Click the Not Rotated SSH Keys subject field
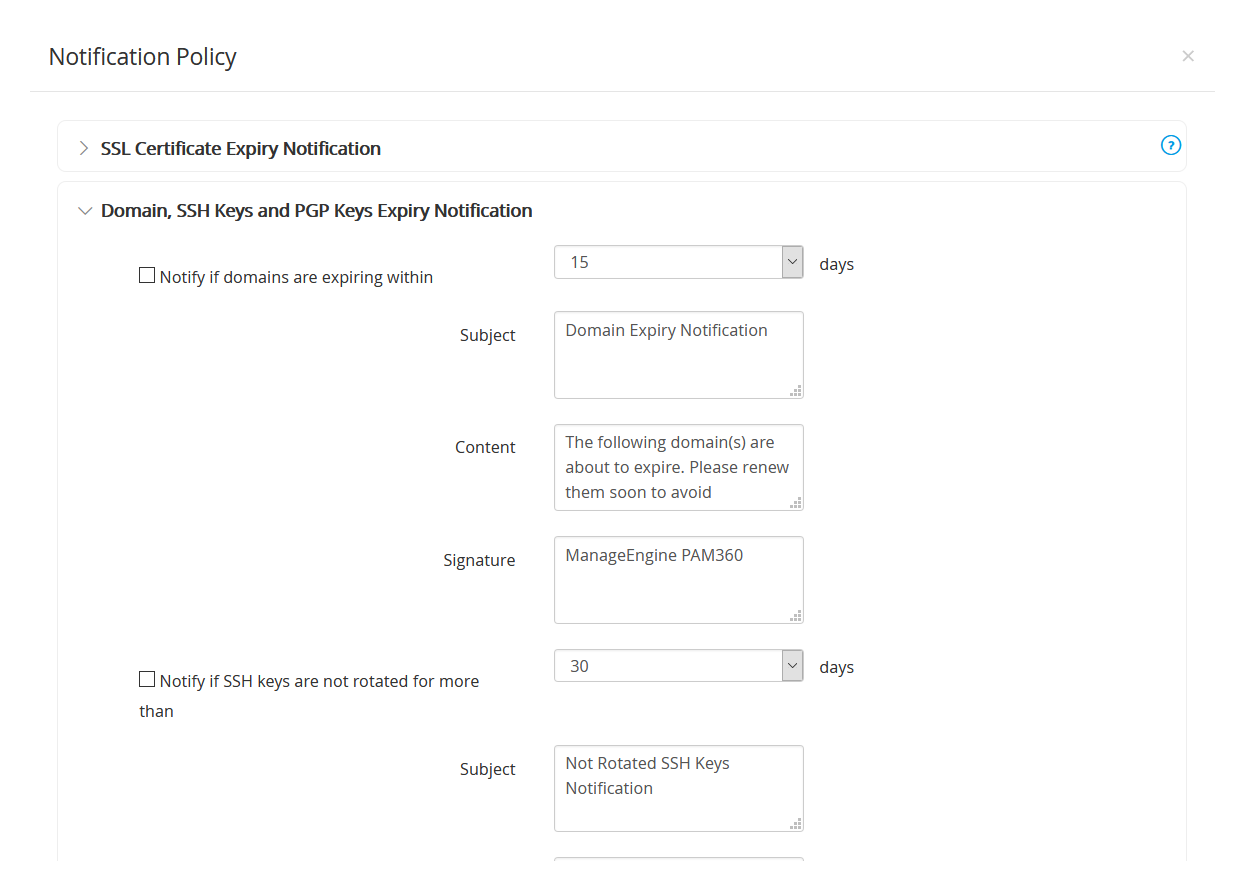The image size is (1242, 880). pyautogui.click(x=678, y=788)
